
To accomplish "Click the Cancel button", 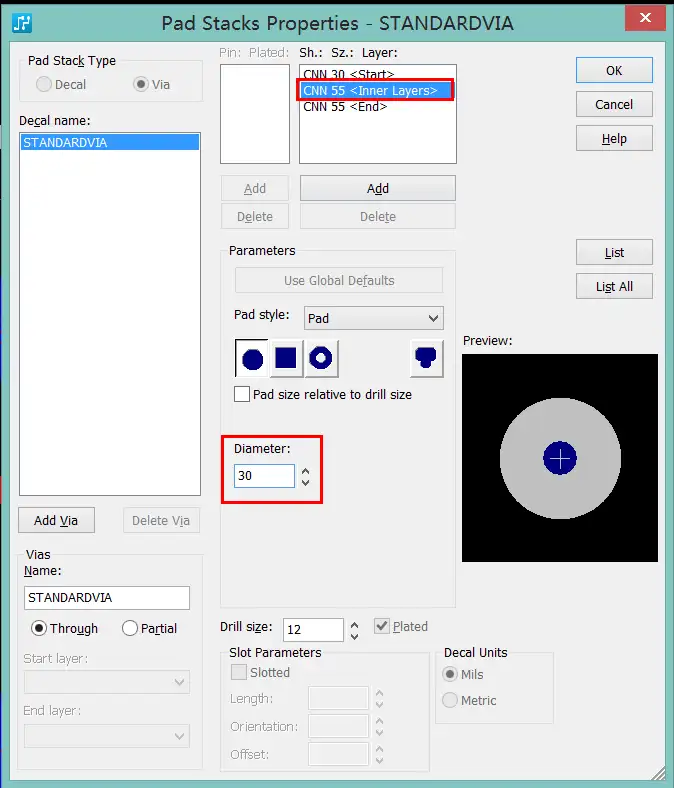I will pyautogui.click(x=614, y=104).
